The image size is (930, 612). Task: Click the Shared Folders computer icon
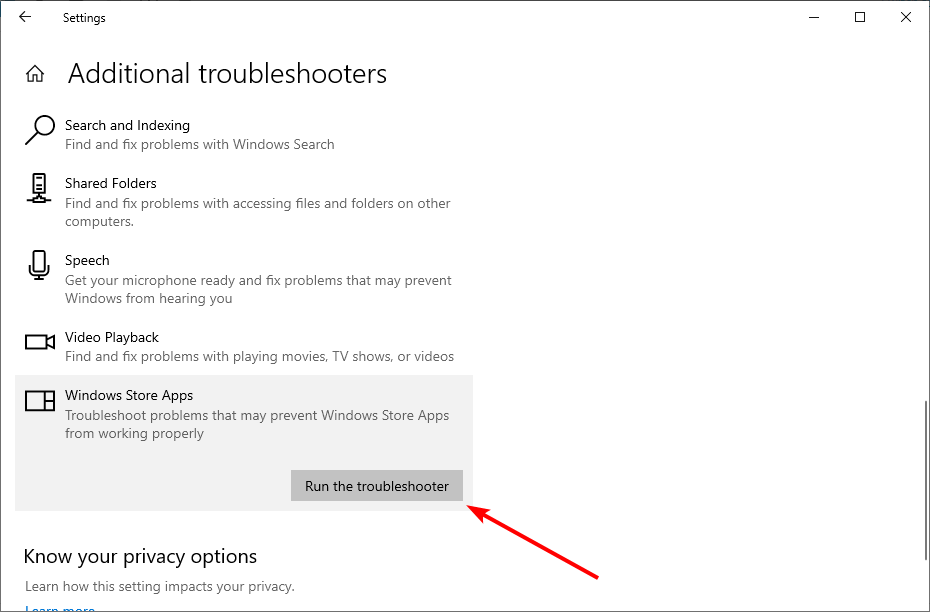(x=39, y=188)
